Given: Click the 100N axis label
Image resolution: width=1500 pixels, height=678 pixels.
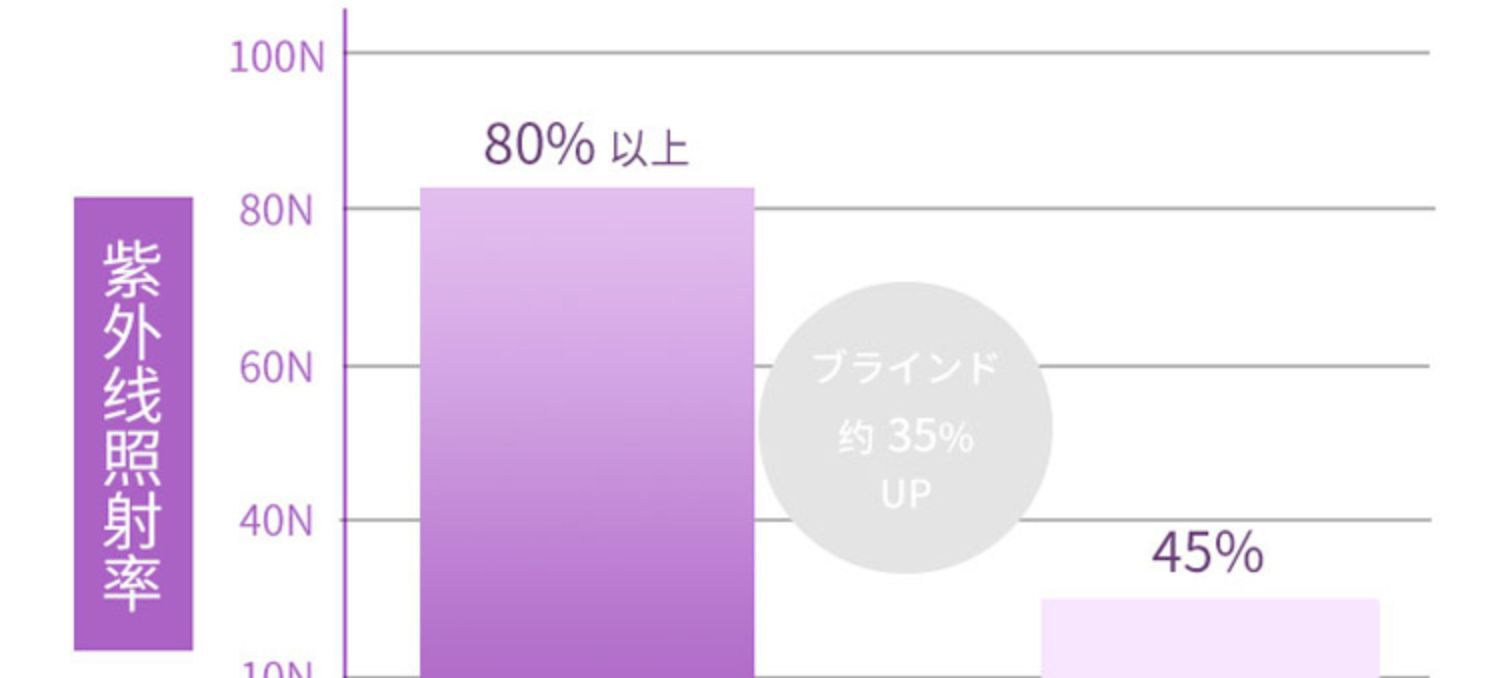Looking at the screenshot, I should pos(277,58).
